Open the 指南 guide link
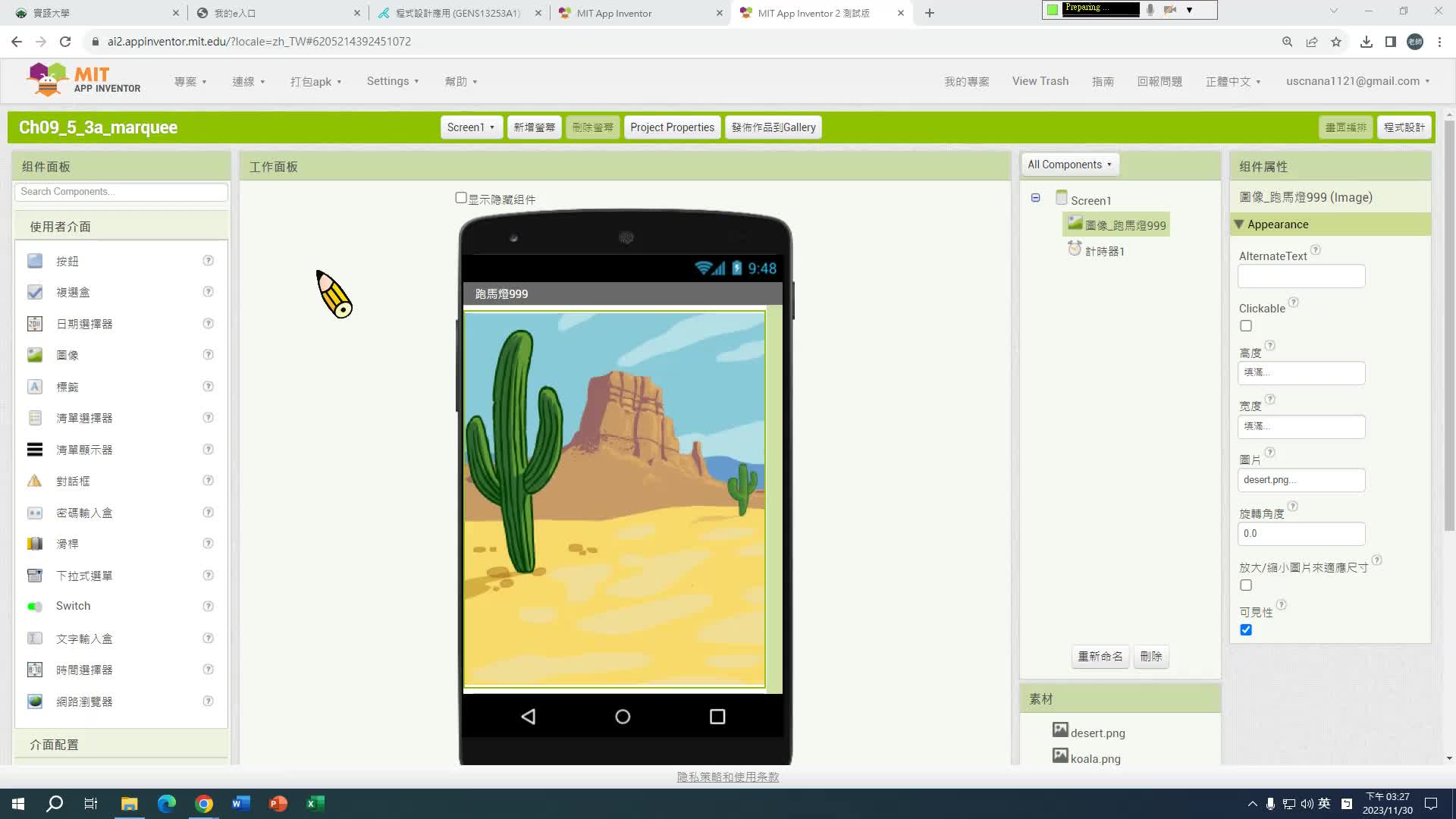This screenshot has height=819, width=1456. click(1103, 81)
